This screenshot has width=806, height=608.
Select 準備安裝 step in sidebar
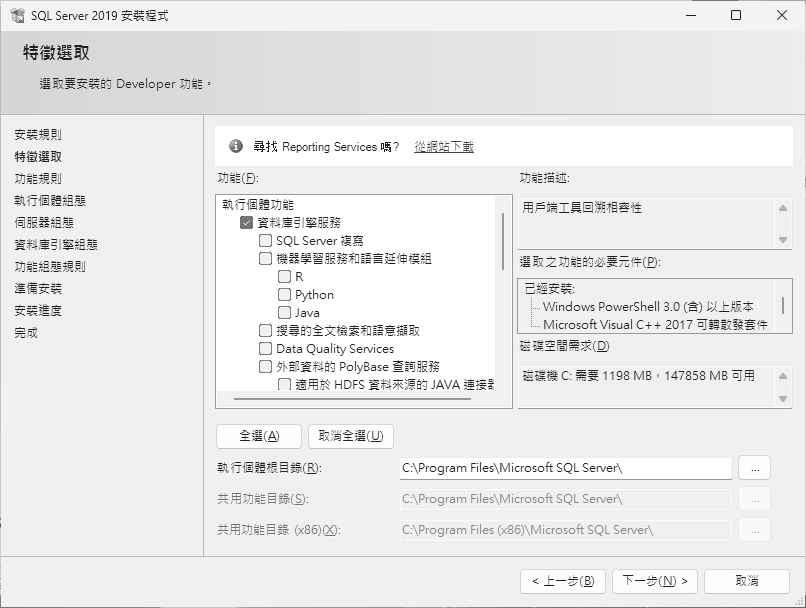[x=38, y=289]
